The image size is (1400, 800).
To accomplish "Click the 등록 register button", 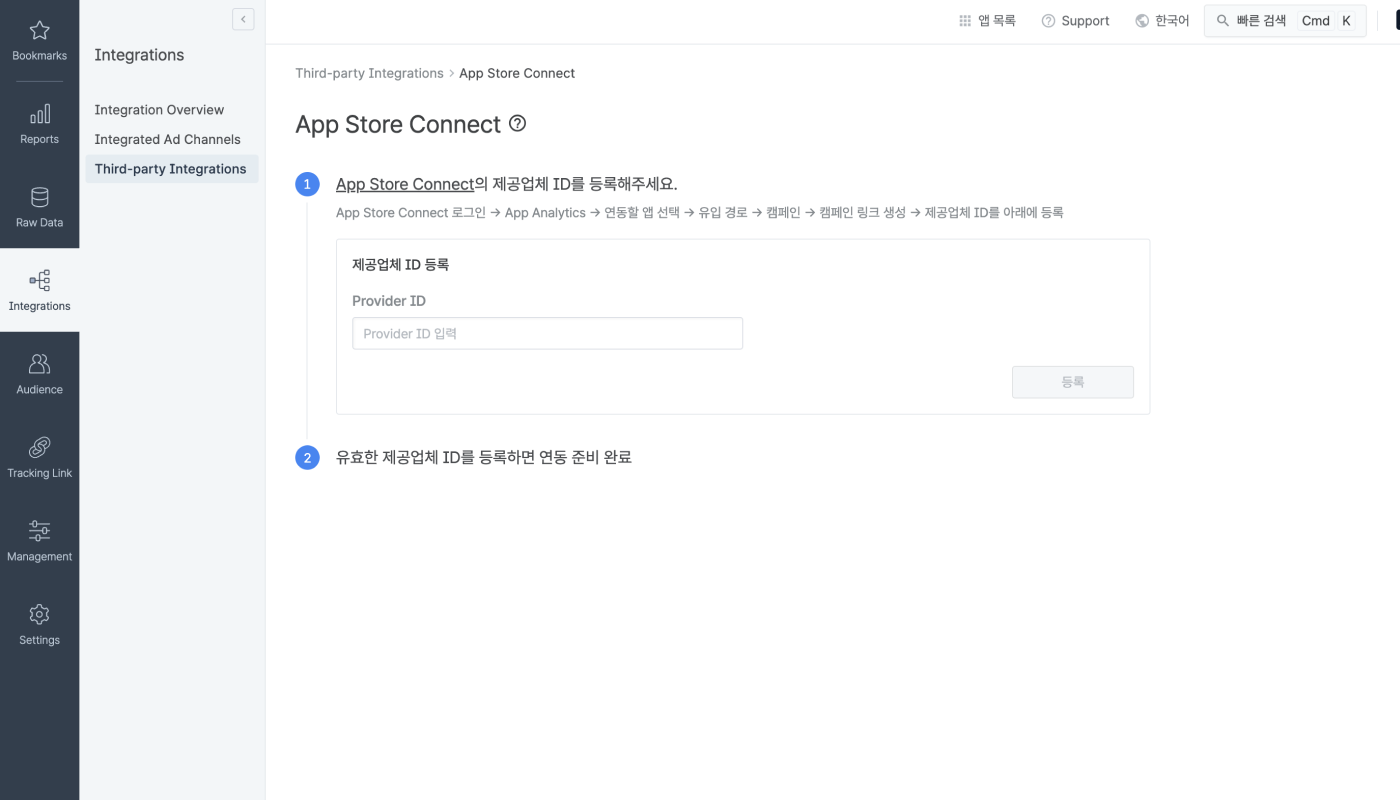I will click(1073, 382).
